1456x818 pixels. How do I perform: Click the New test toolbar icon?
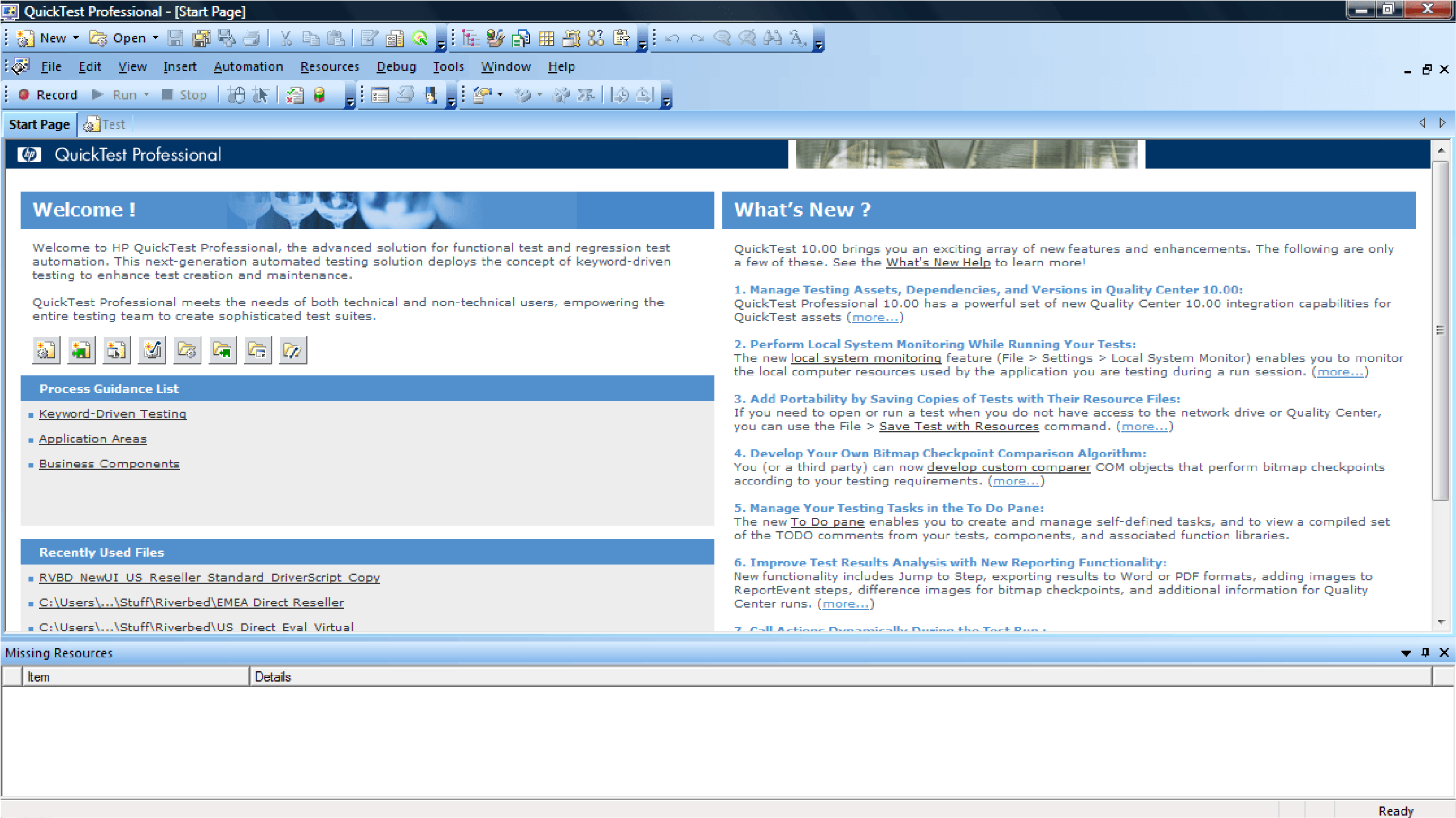(25, 38)
